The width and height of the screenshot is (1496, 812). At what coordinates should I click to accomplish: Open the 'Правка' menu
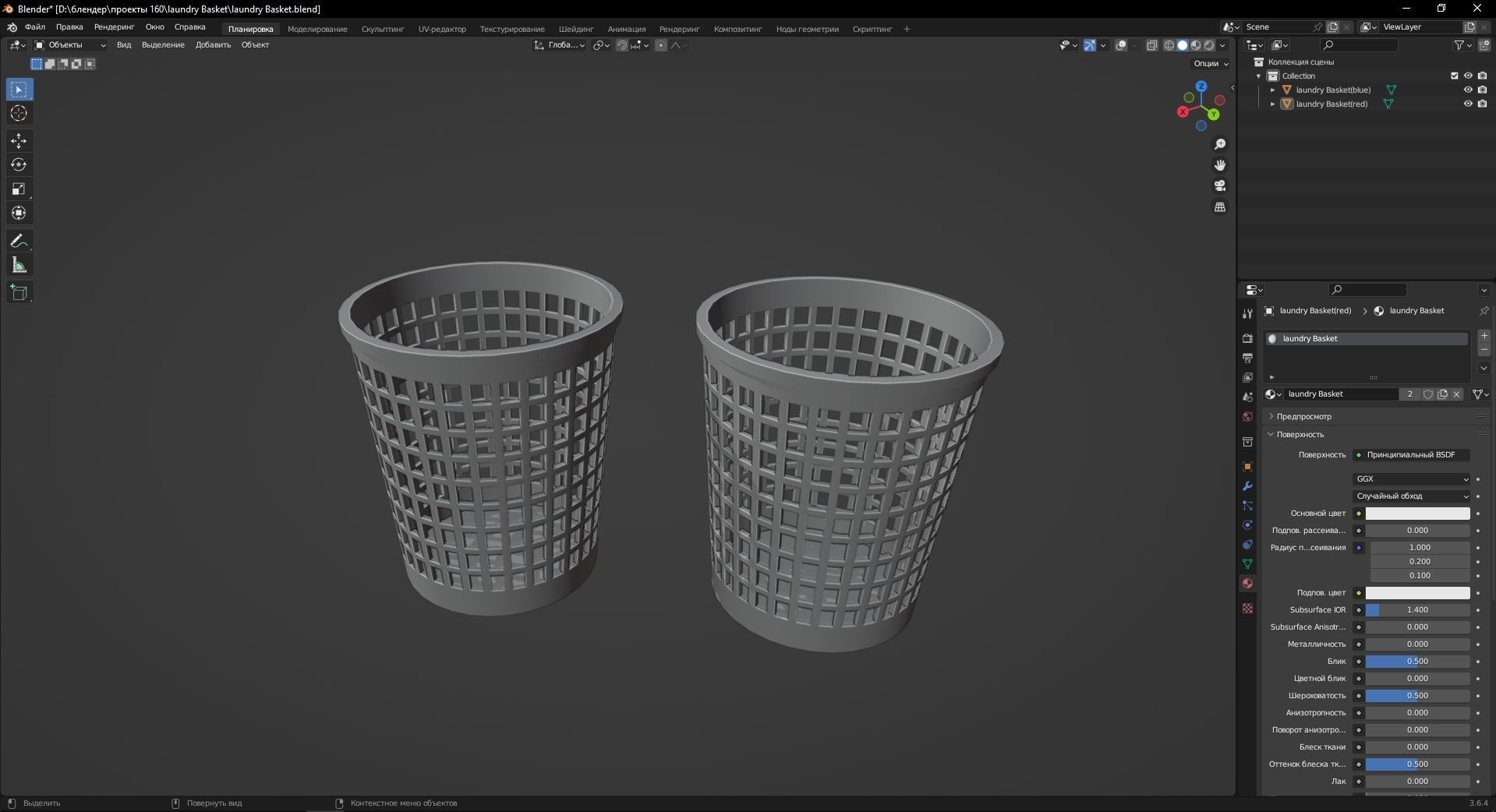click(x=69, y=27)
